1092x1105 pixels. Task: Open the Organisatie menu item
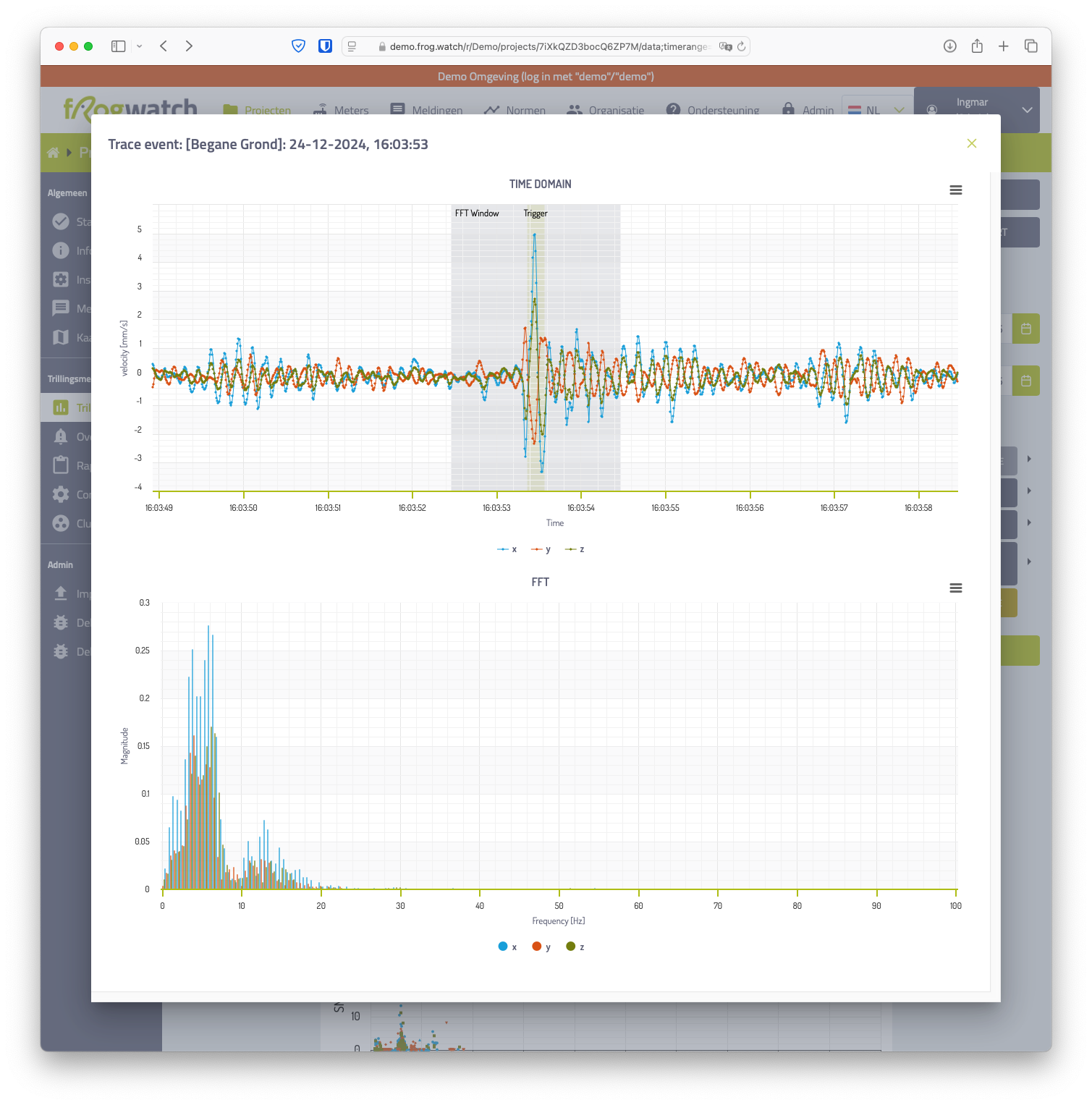pos(606,110)
